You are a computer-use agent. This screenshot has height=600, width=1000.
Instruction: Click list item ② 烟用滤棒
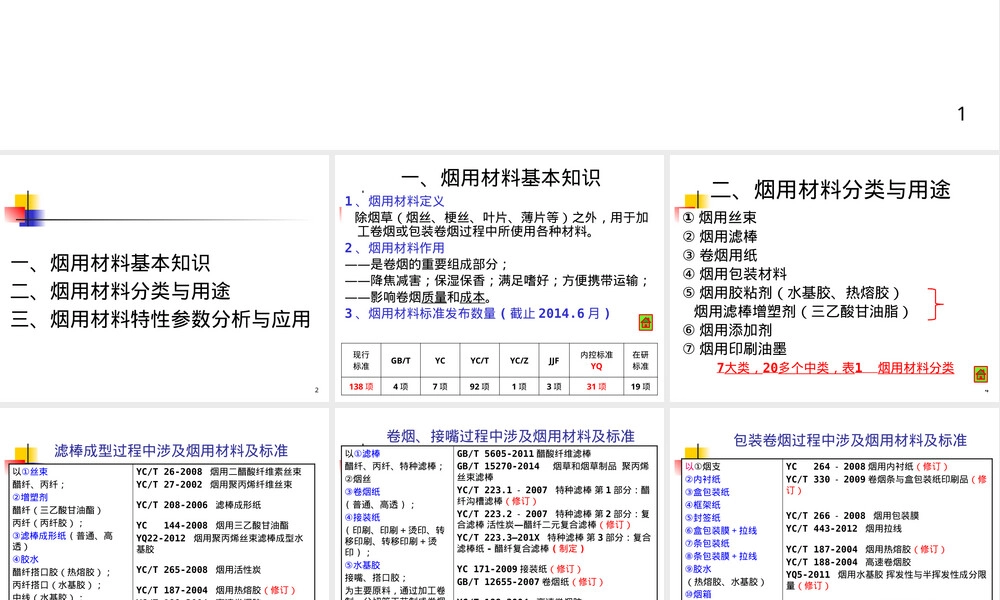tap(719, 237)
